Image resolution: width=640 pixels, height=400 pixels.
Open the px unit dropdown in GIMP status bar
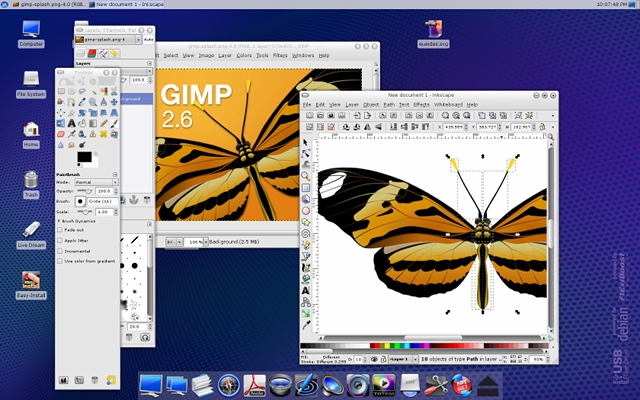tap(174, 242)
